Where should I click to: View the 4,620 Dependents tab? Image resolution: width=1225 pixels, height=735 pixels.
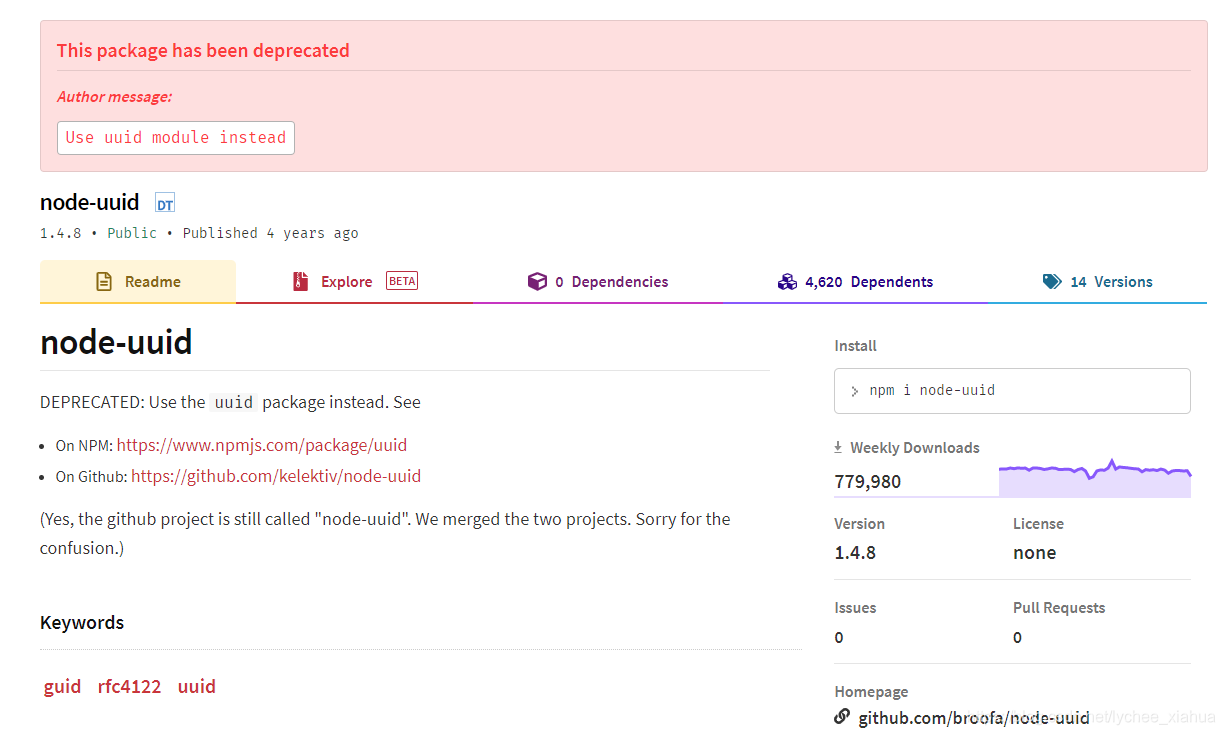(855, 282)
